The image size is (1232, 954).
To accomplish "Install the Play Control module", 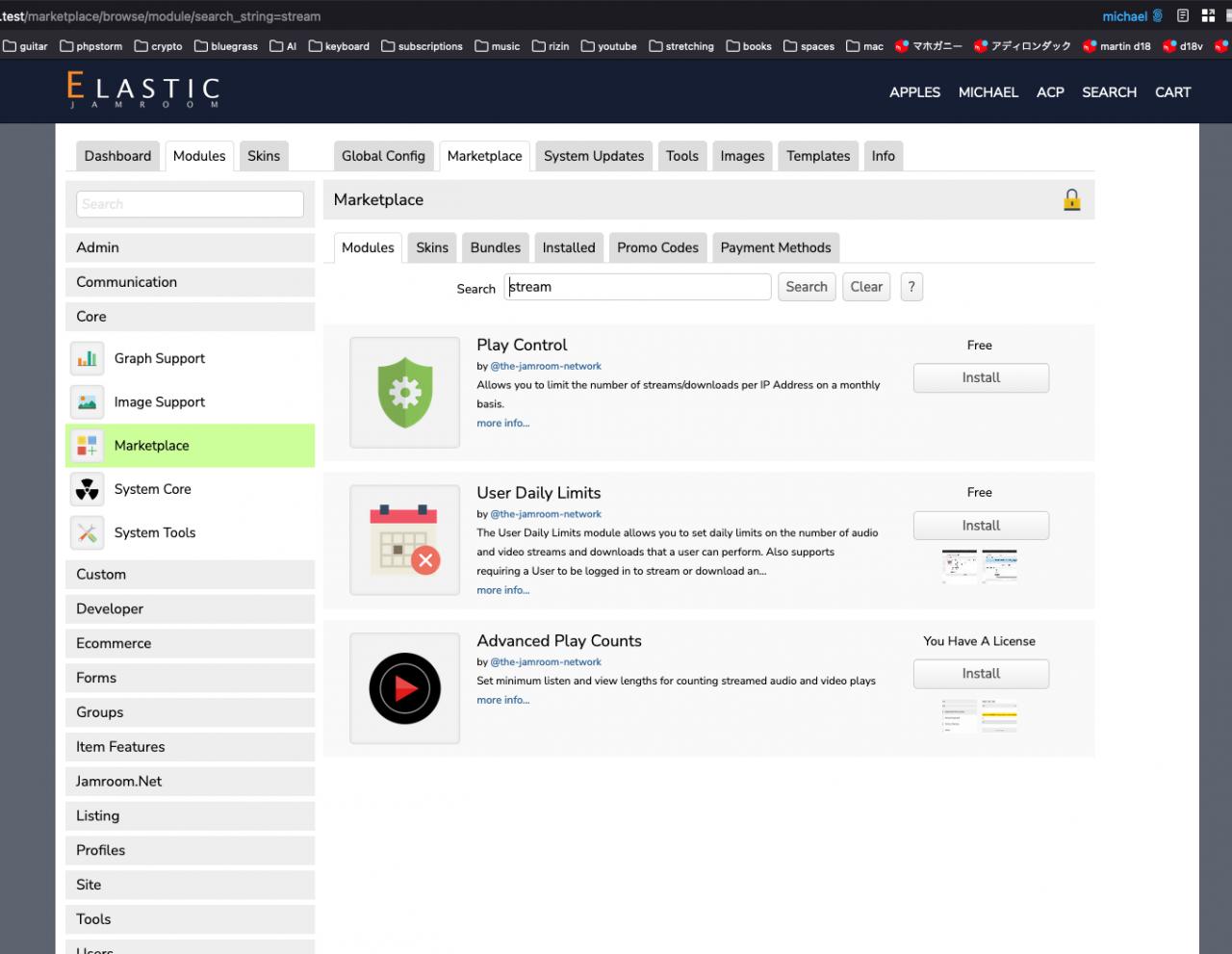I will (980, 378).
